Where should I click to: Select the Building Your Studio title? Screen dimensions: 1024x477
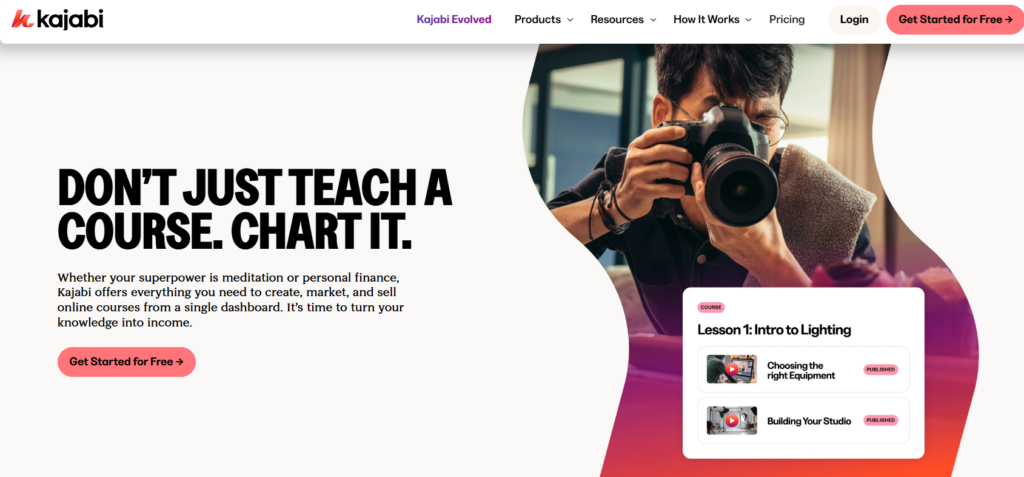(x=808, y=421)
